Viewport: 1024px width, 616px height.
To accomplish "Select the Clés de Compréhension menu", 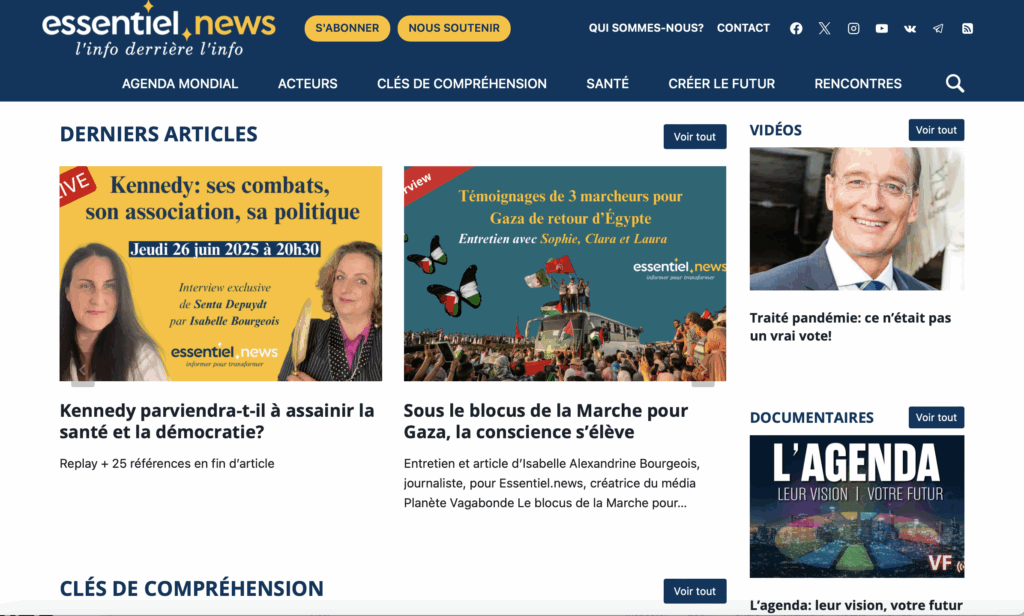I will click(462, 84).
